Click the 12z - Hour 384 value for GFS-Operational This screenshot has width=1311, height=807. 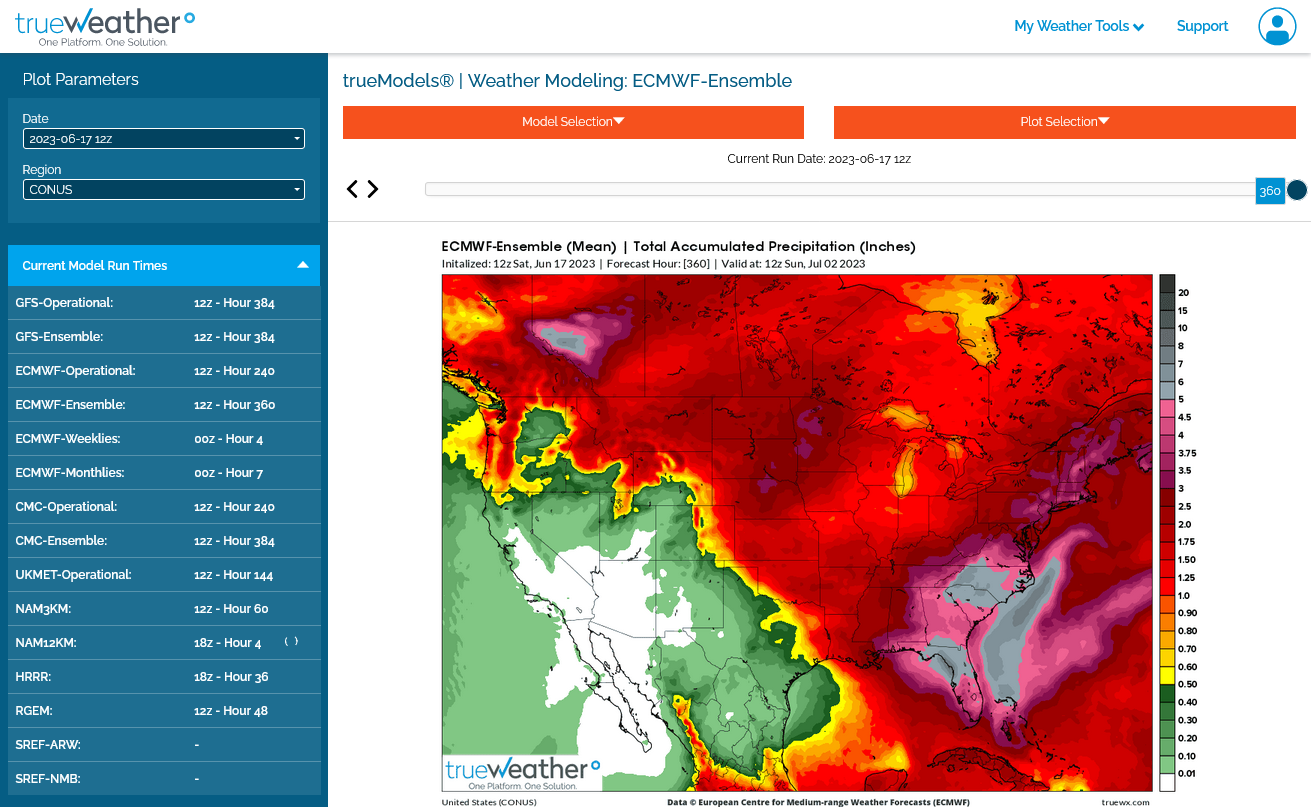[234, 303]
